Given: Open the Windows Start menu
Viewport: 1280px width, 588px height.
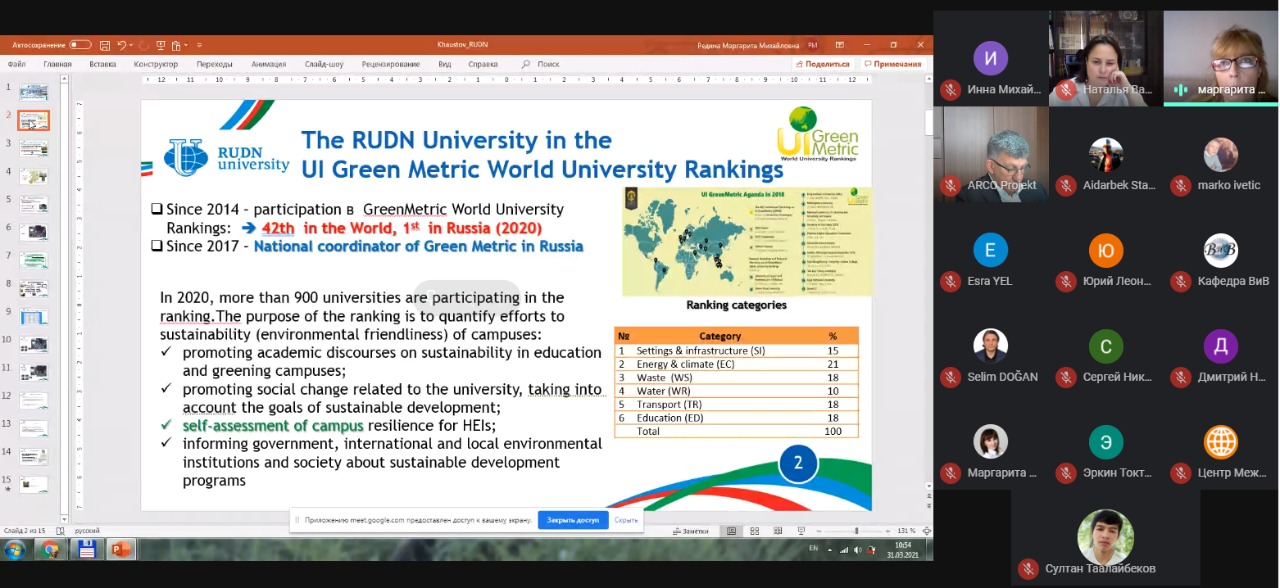Looking at the screenshot, I should coord(14,549).
